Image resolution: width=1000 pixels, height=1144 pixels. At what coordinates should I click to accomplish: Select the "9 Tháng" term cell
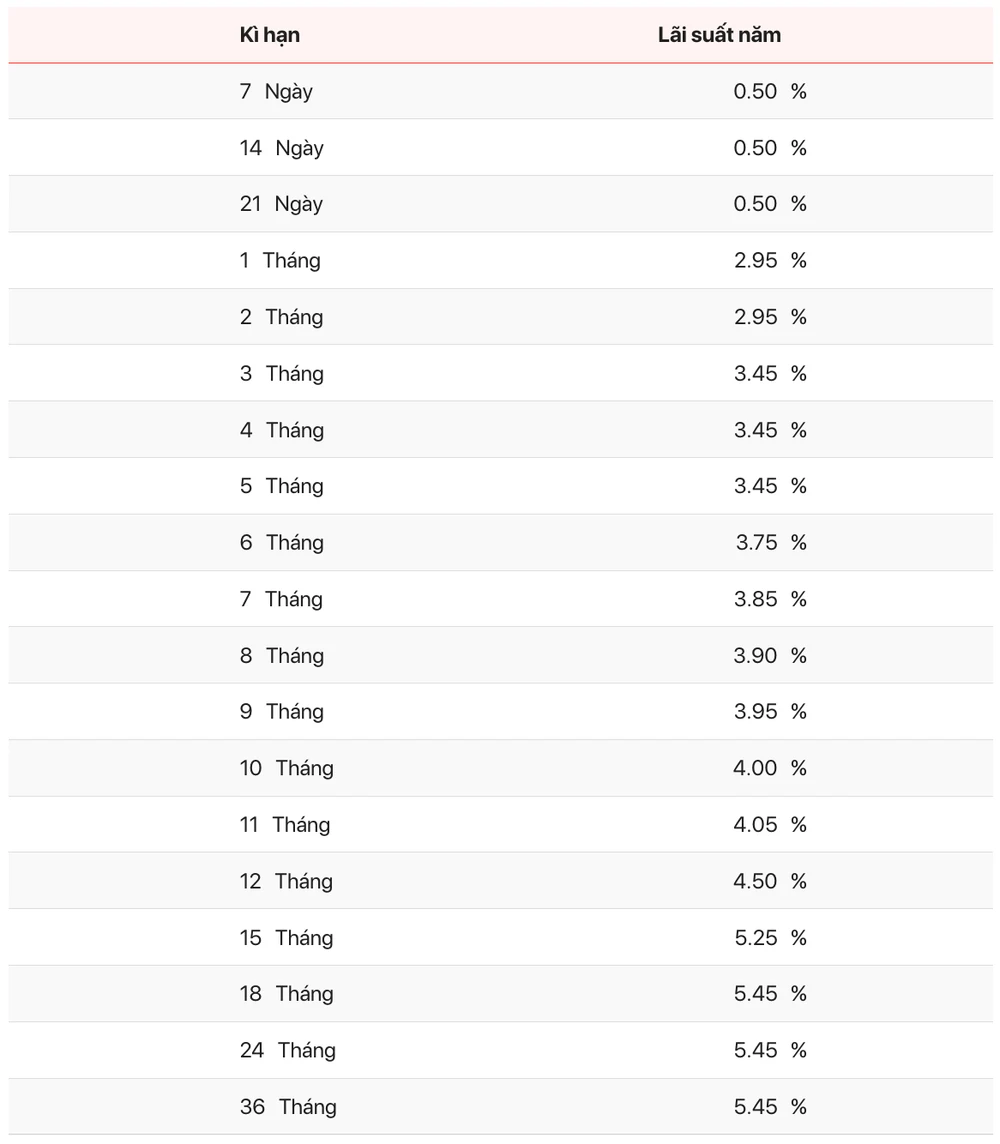point(281,712)
